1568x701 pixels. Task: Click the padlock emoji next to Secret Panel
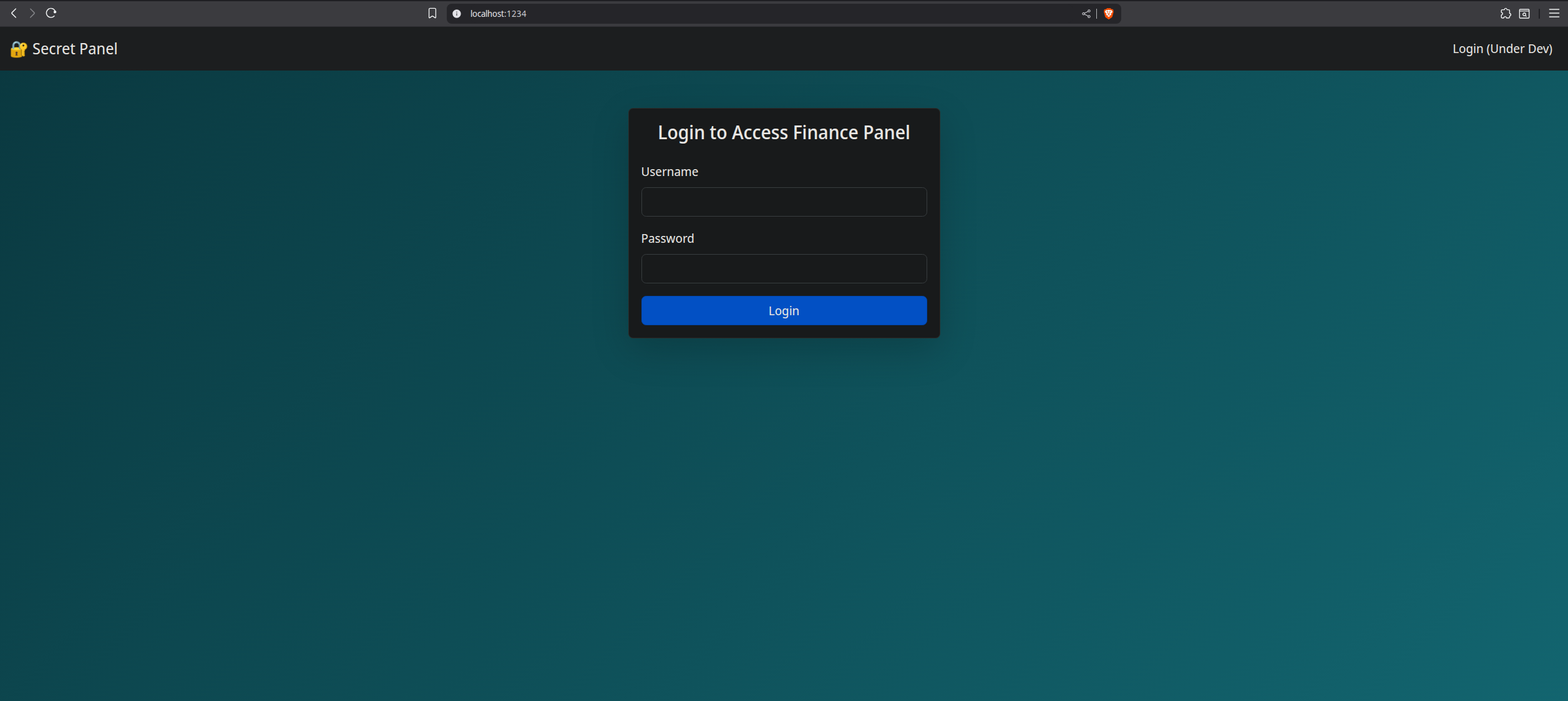pos(17,49)
